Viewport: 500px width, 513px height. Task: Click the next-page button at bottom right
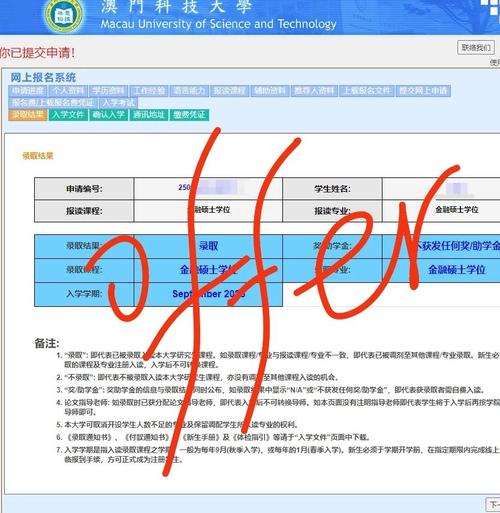tap(493, 504)
